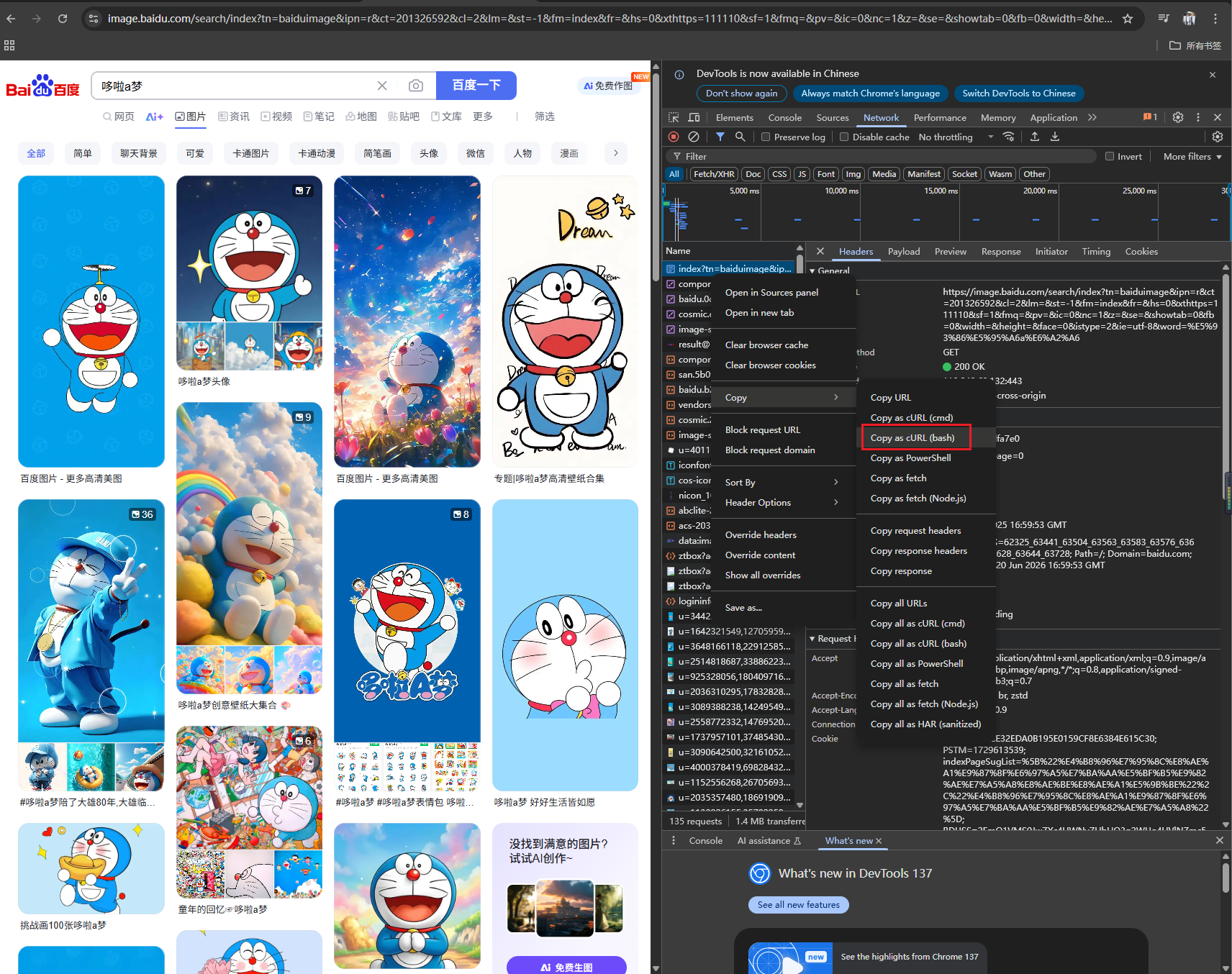Open the apps grid icon in bookmarks bar
This screenshot has width=1232, height=974.
pos(9,45)
